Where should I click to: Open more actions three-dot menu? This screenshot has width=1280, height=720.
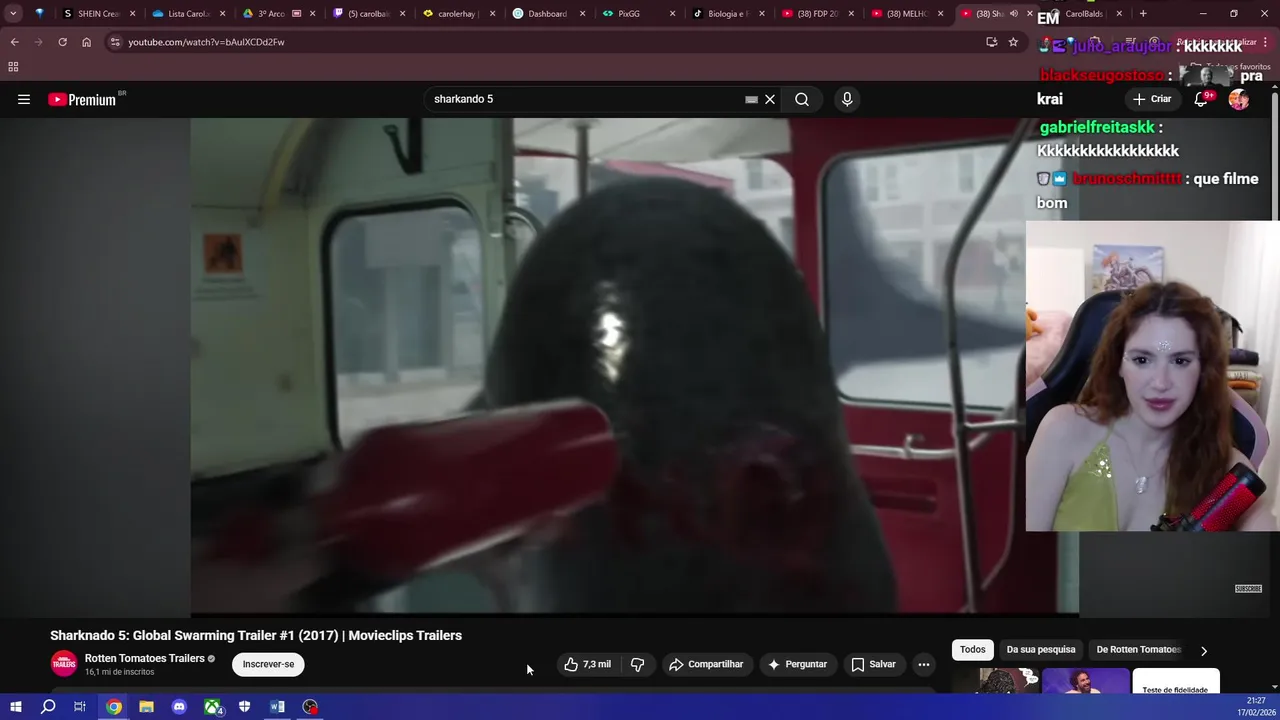924,664
